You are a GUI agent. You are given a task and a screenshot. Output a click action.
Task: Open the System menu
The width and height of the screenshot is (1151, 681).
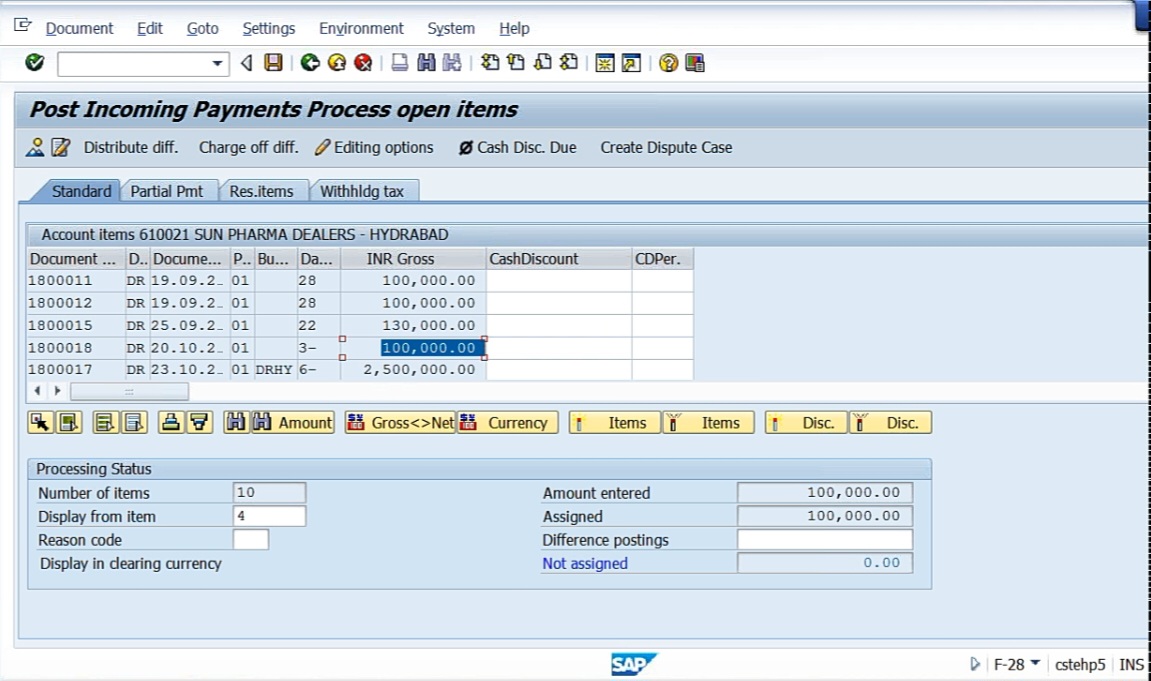pos(451,29)
